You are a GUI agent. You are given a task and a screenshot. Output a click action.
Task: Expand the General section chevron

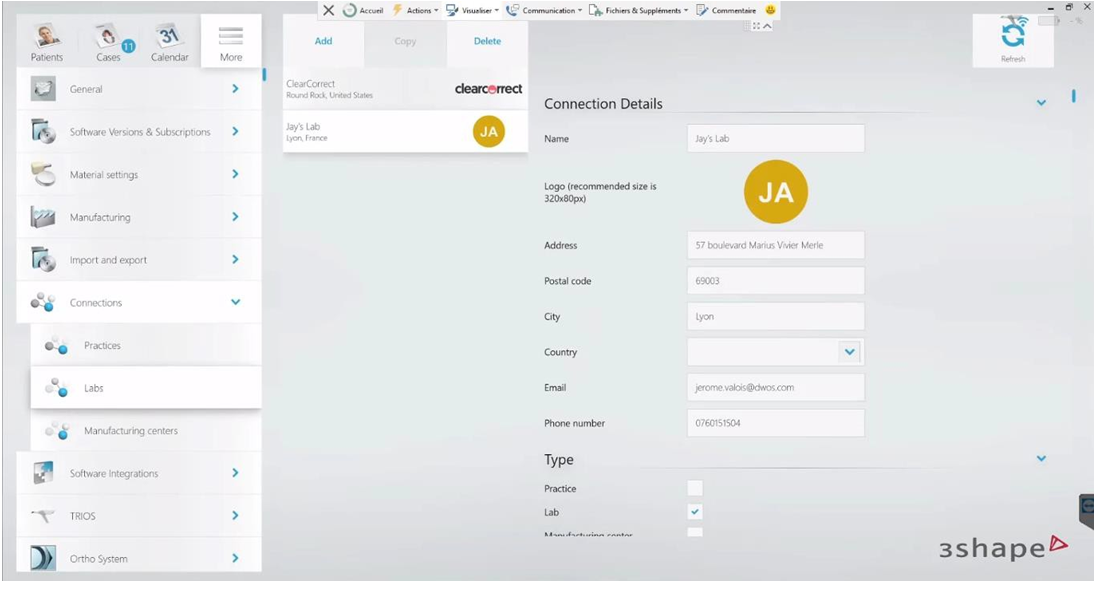pyautogui.click(x=236, y=89)
